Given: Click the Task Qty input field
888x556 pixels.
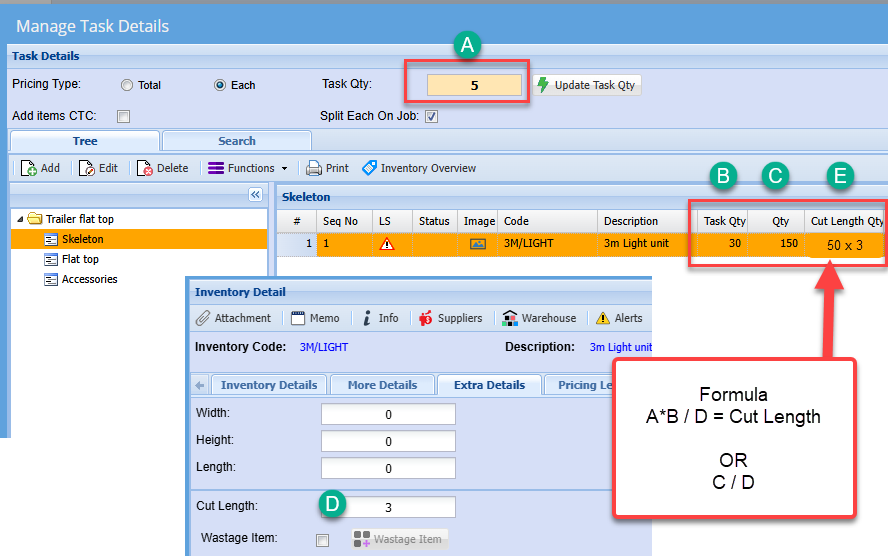Looking at the screenshot, I should click(474, 85).
